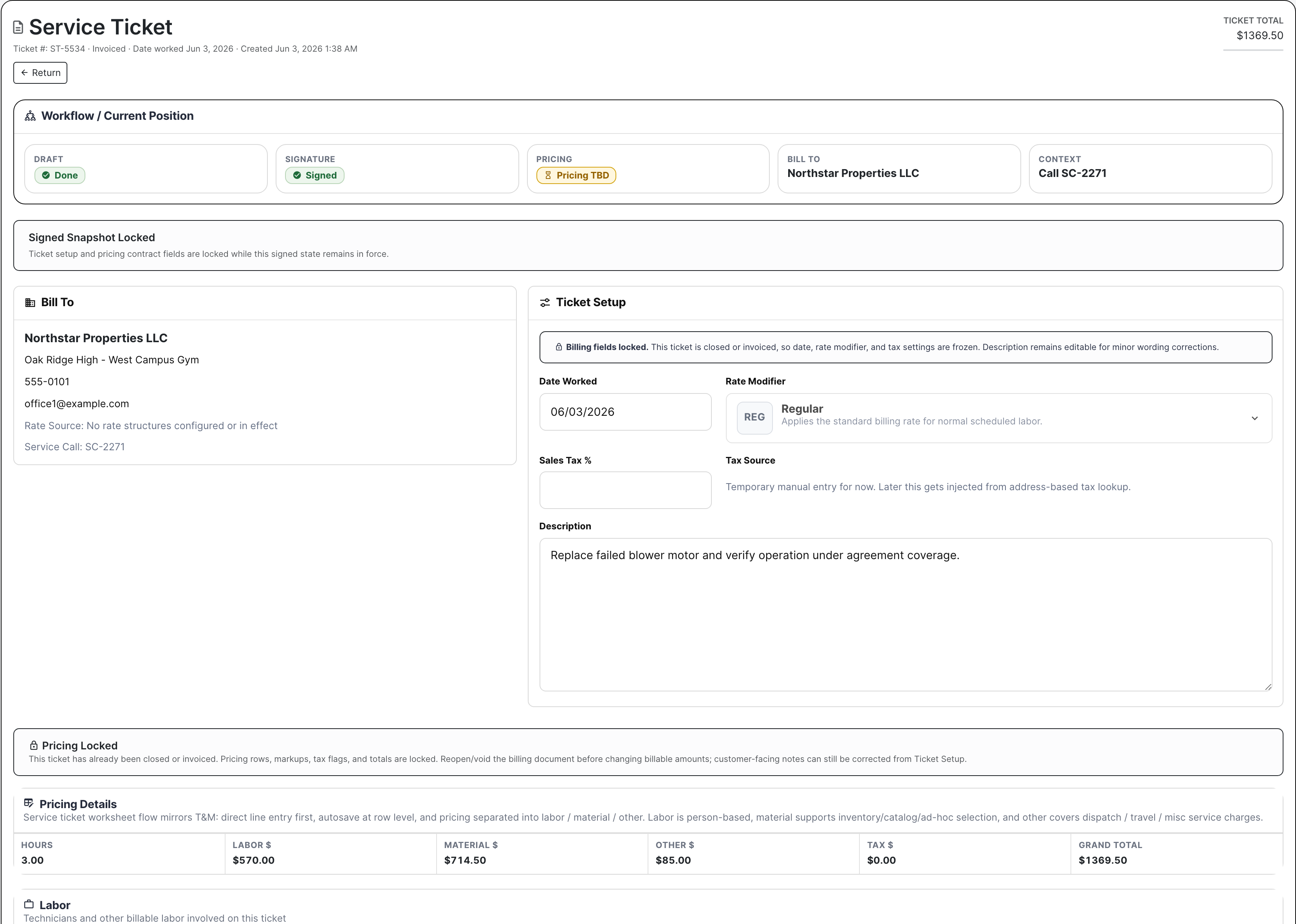Expand the Rate Modifier chevron arrow
1296x924 pixels.
(x=1254, y=418)
